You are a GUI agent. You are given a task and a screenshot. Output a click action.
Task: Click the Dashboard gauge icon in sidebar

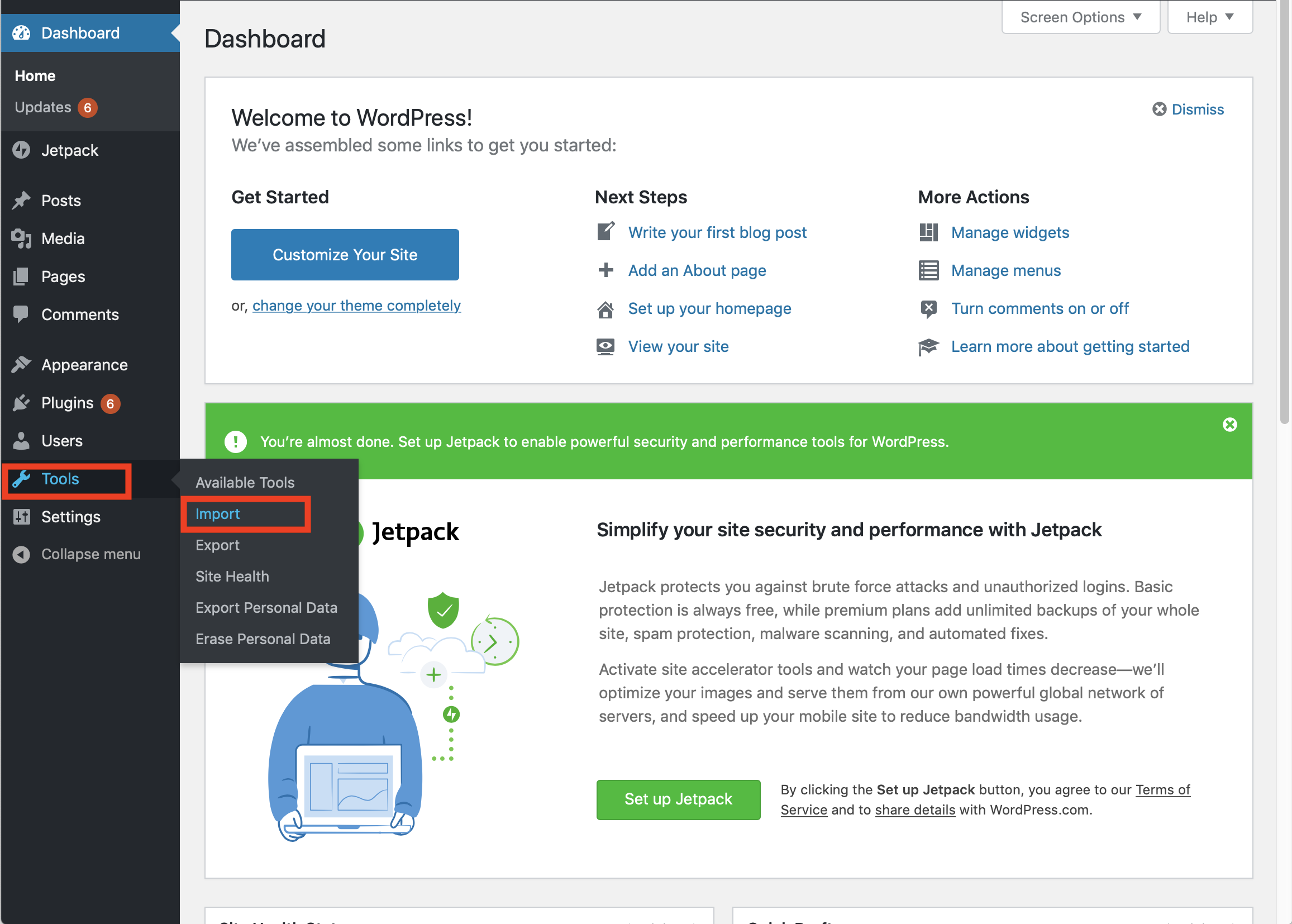[21, 33]
